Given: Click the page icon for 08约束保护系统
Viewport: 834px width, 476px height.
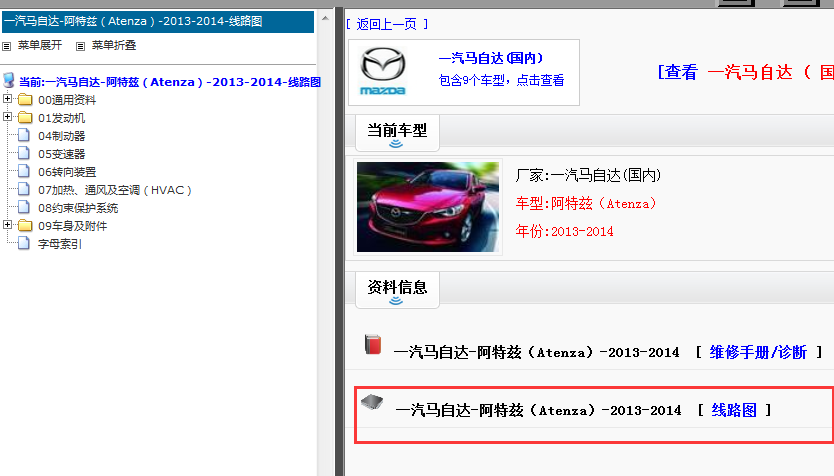Looking at the screenshot, I should (x=24, y=207).
